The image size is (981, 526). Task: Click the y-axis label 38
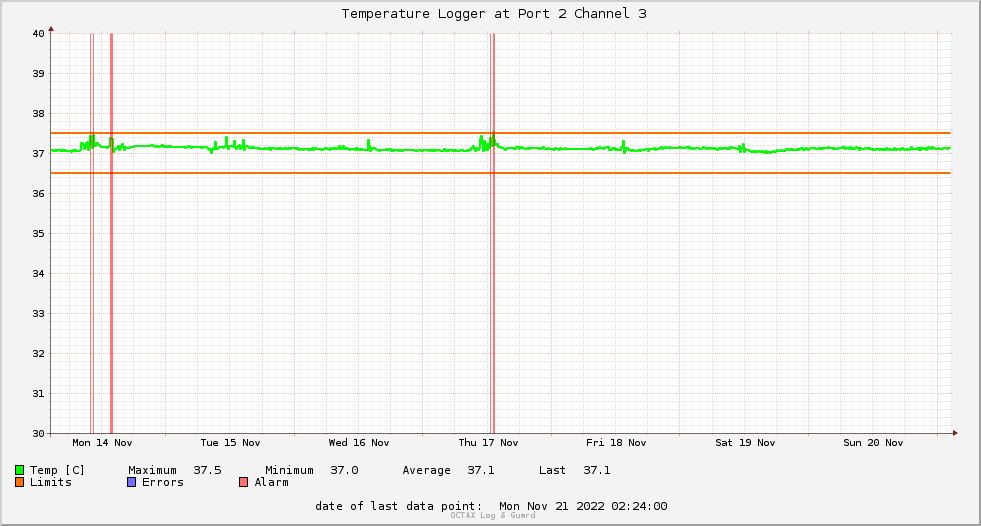coord(39,114)
